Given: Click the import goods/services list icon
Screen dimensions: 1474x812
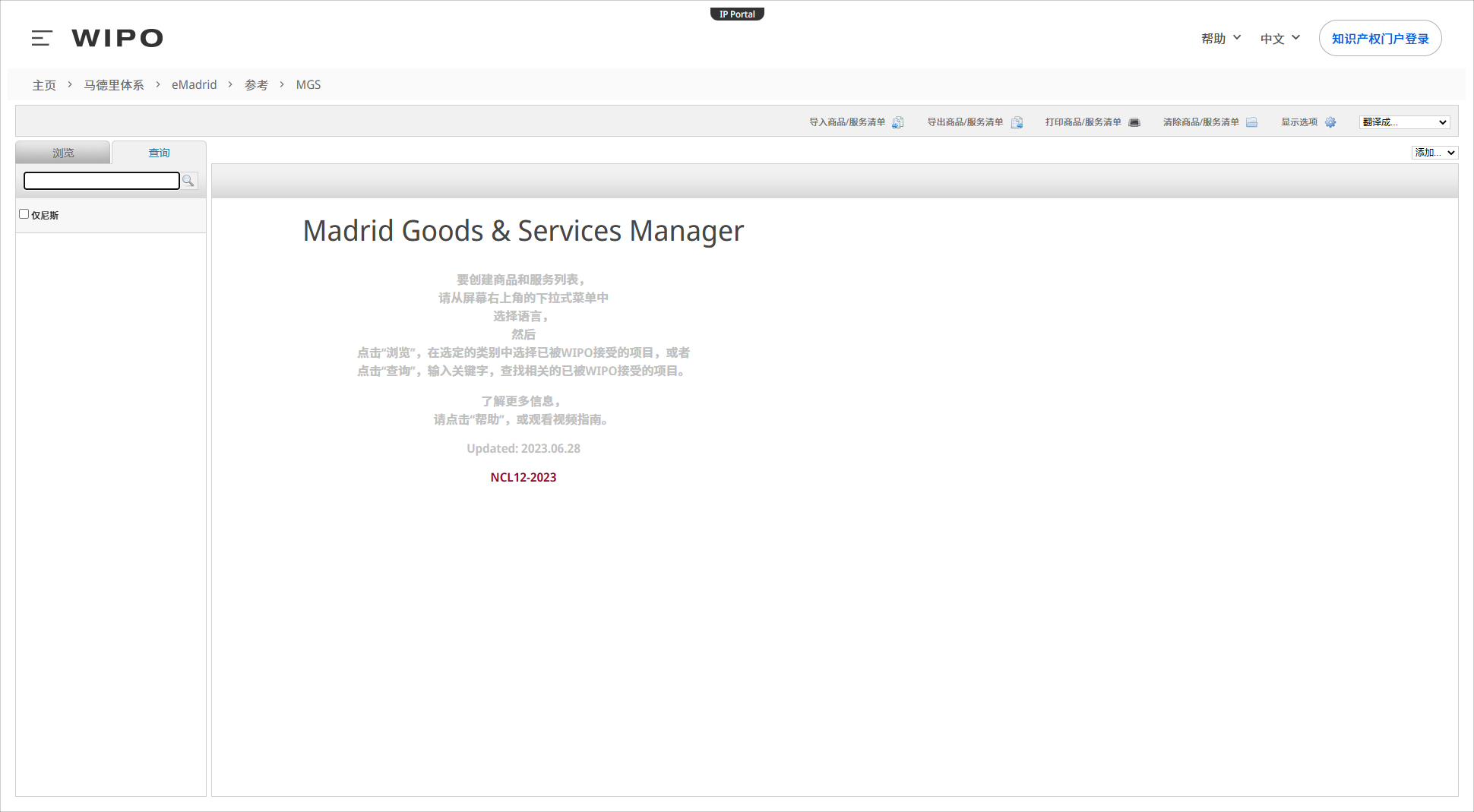Looking at the screenshot, I should (x=897, y=122).
